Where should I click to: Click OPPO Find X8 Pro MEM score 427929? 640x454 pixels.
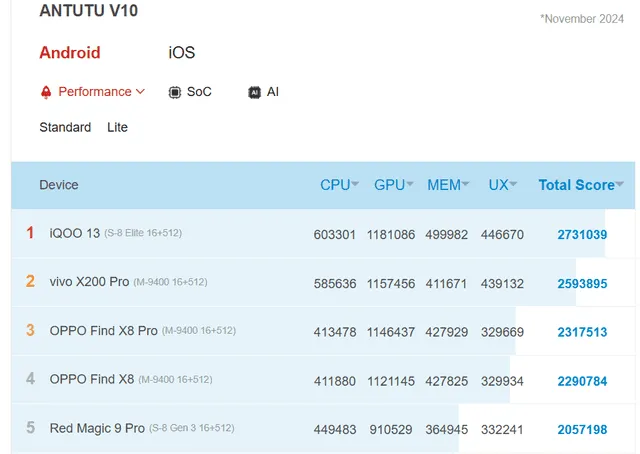(x=447, y=332)
